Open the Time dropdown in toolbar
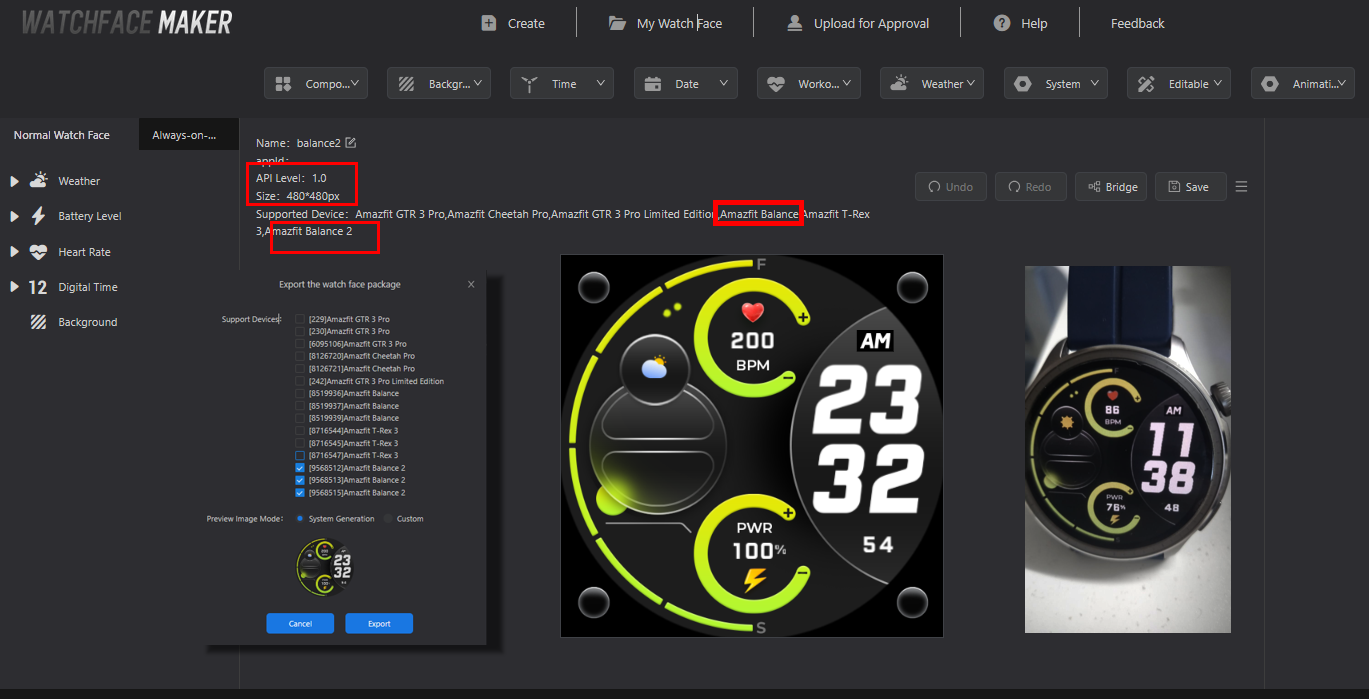Viewport: 1369px width, 699px height. tap(562, 84)
